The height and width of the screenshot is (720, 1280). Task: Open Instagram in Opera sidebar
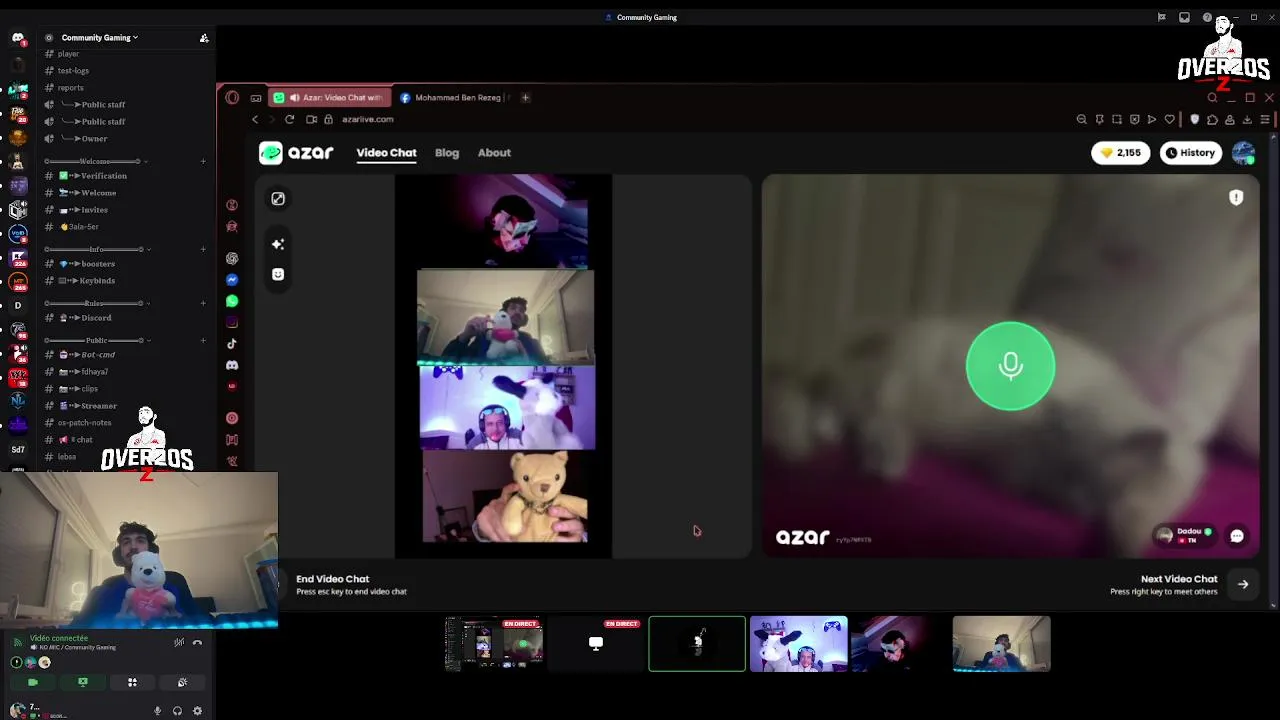(x=232, y=322)
